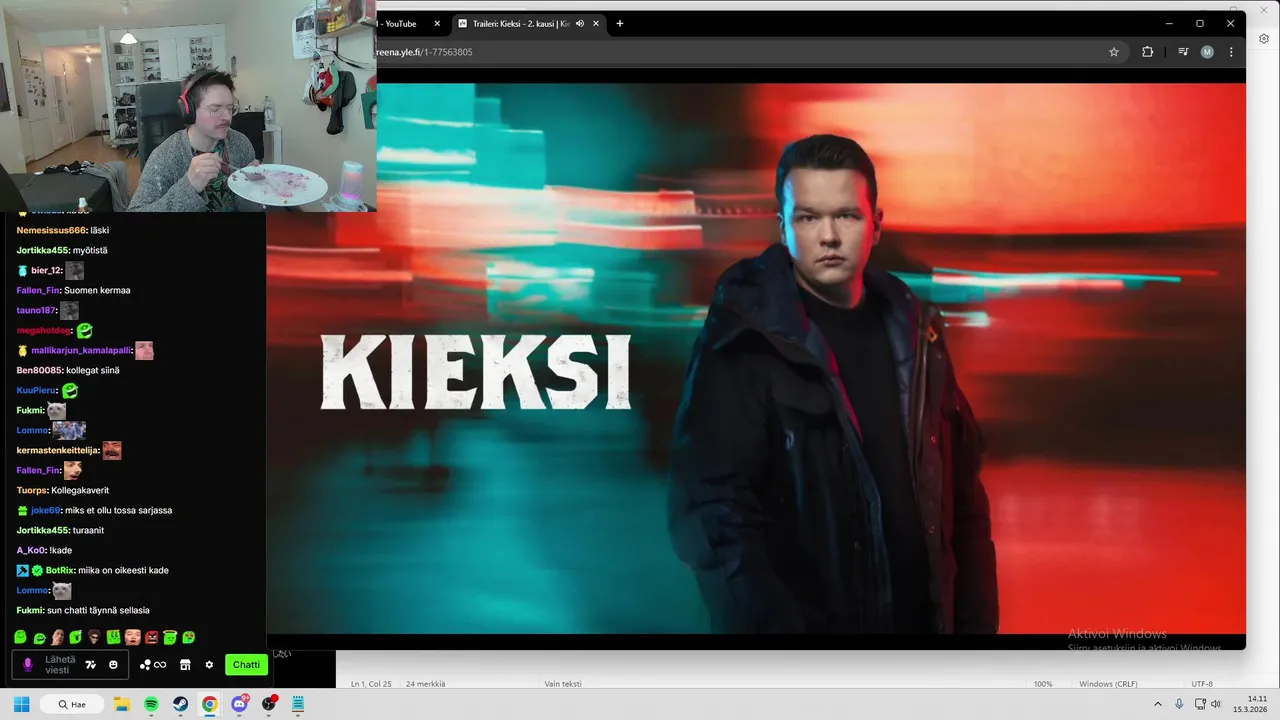Send message with the green Chatti button

246,664
